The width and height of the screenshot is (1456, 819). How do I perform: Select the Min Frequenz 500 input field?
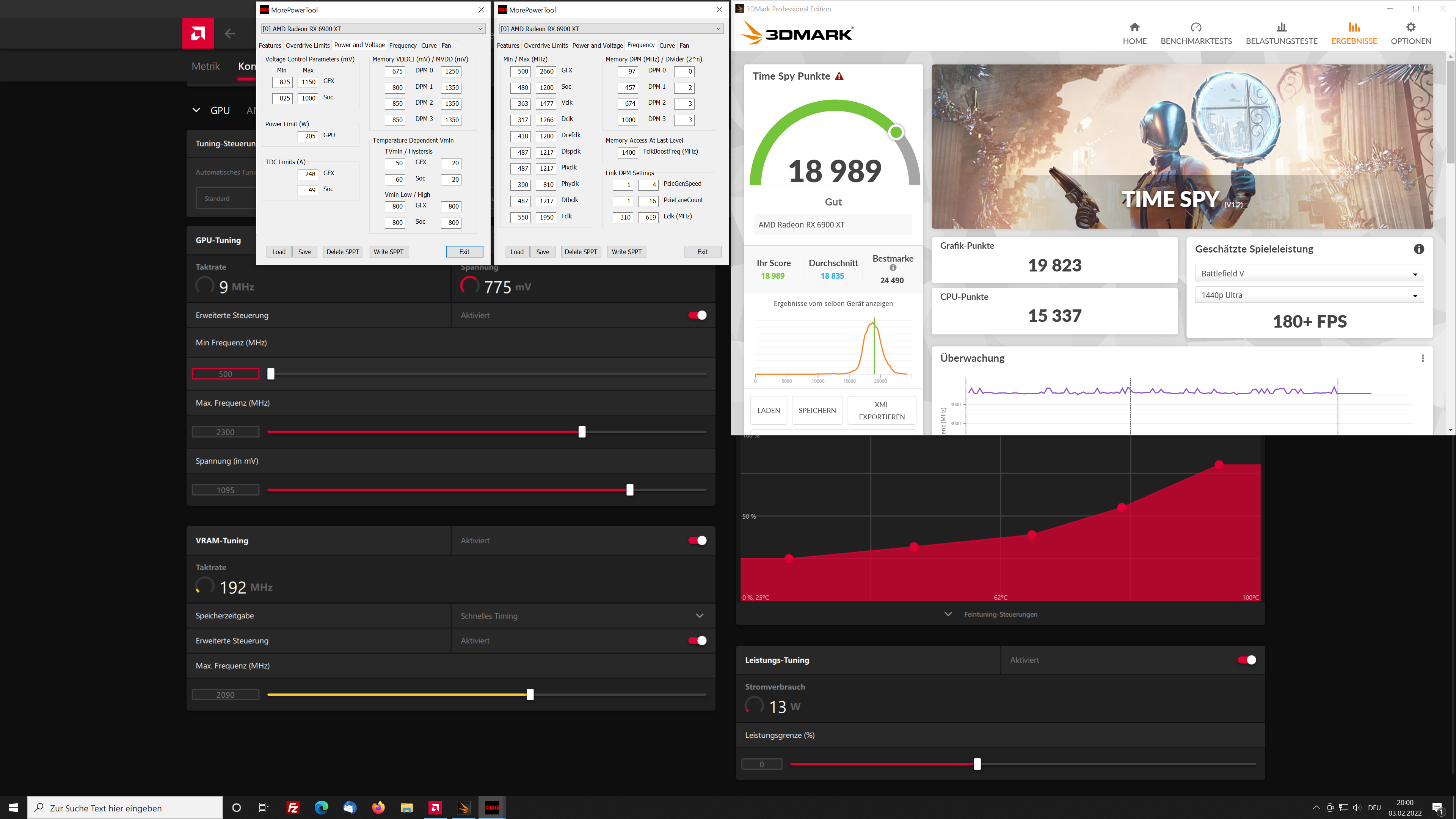(225, 373)
